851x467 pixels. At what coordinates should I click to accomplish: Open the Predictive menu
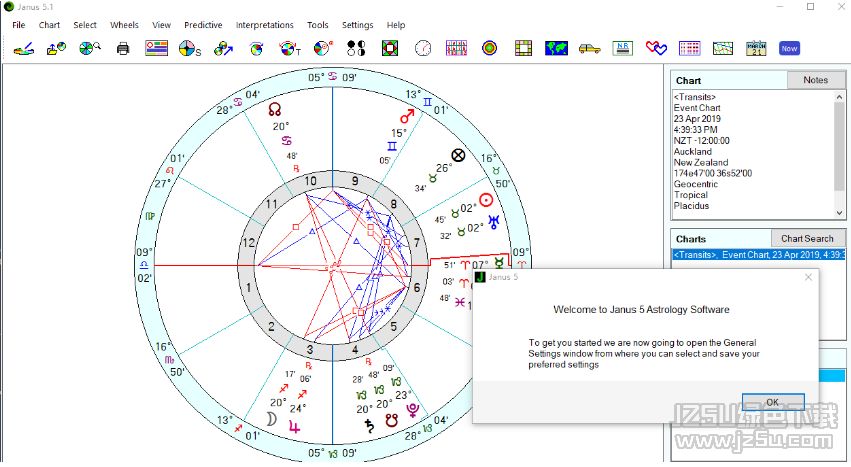pos(203,25)
